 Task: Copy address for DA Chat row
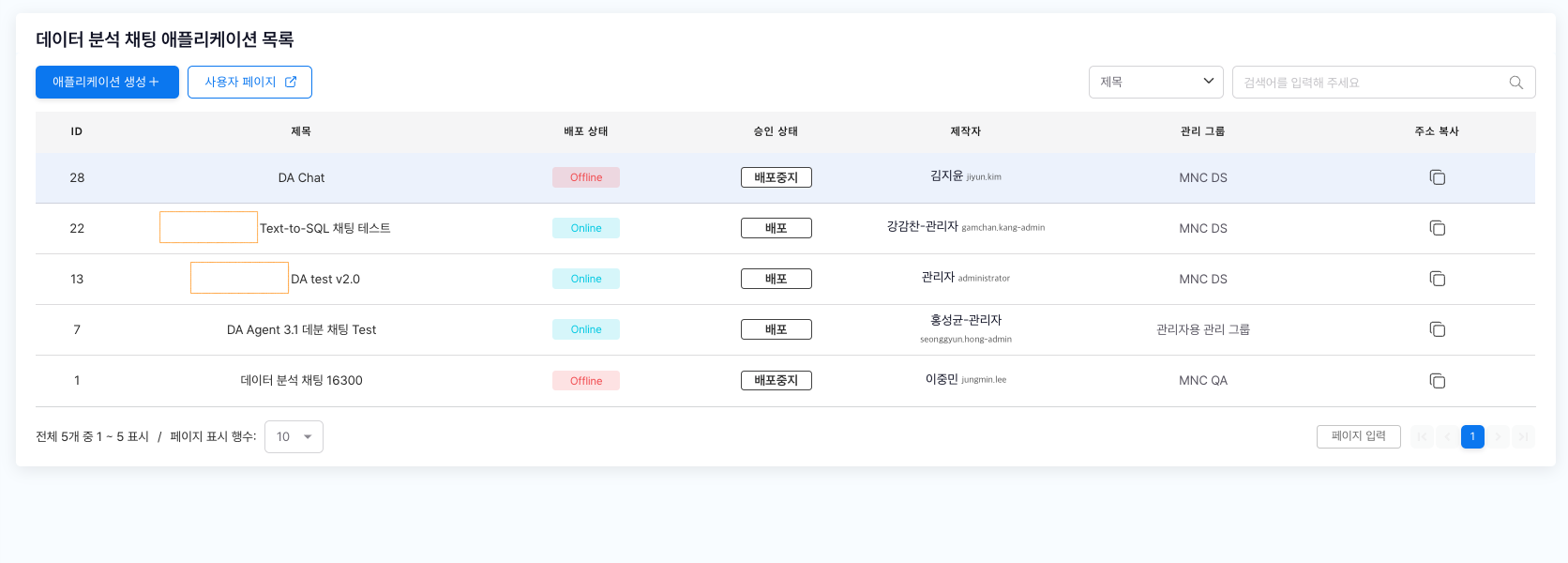(1437, 177)
